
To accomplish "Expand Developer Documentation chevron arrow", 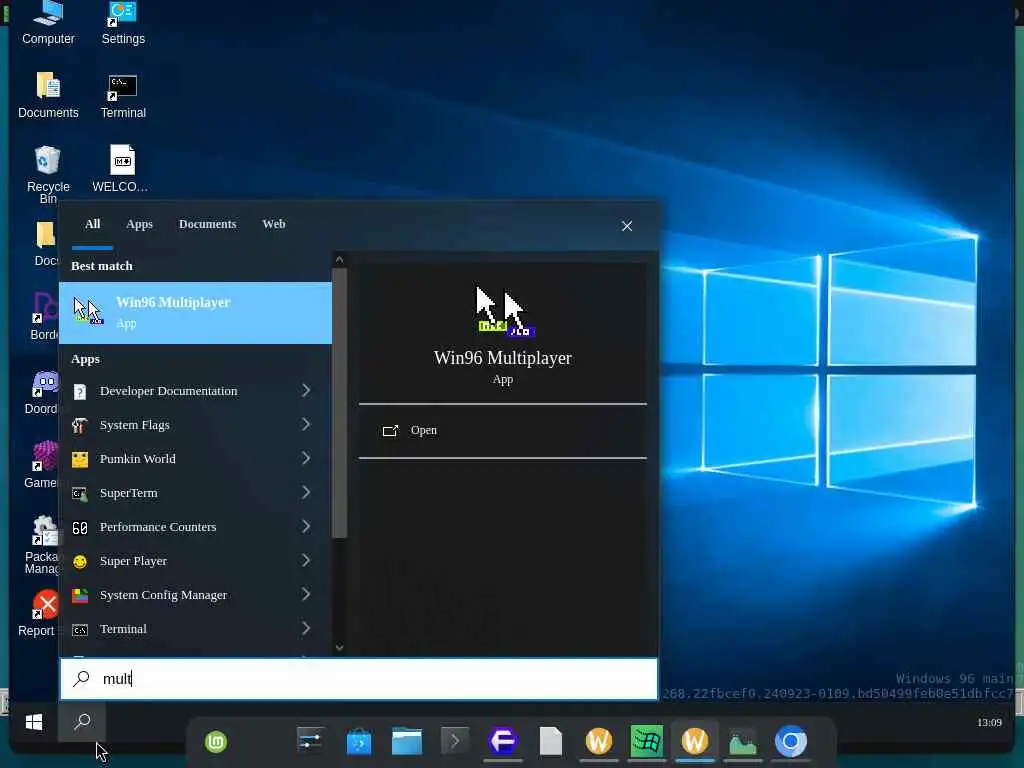I will coord(306,391).
